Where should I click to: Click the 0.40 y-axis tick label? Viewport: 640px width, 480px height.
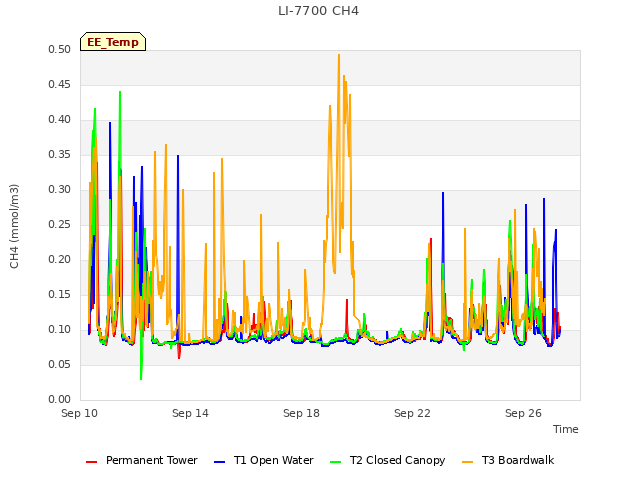pyautogui.click(x=59, y=120)
